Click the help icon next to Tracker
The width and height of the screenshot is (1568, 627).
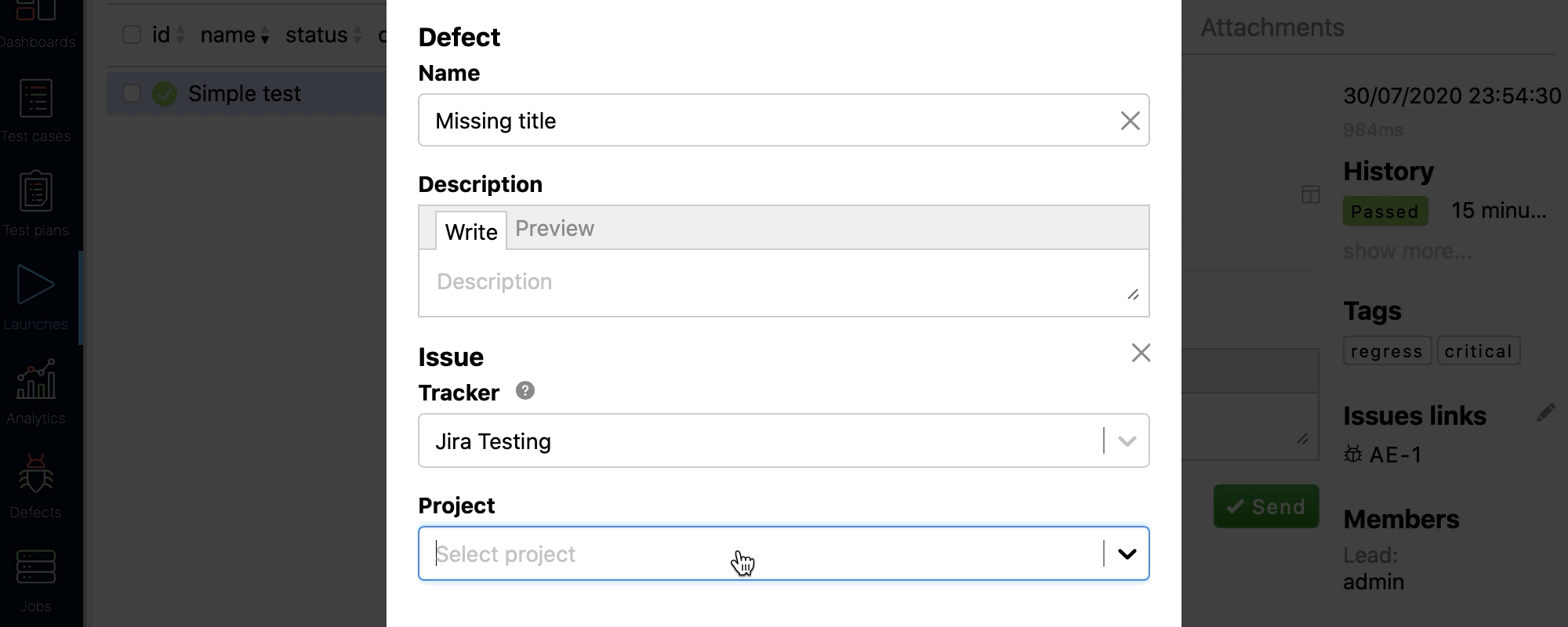point(524,390)
